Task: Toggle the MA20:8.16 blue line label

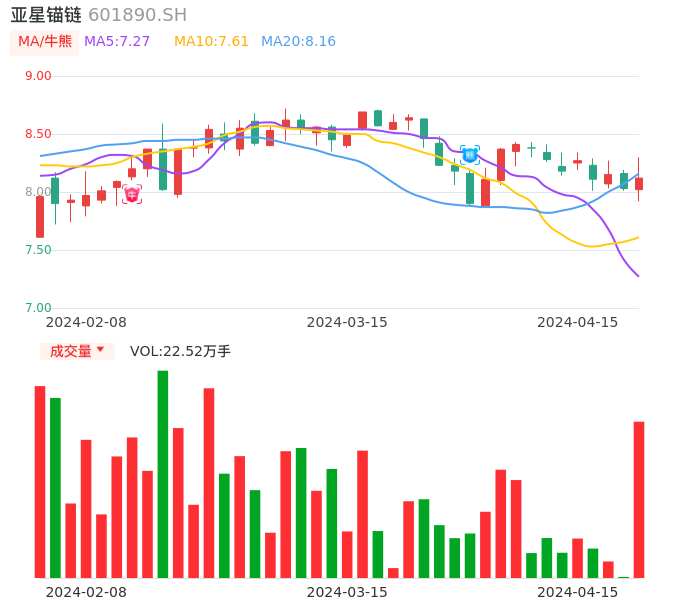Action: click(298, 42)
